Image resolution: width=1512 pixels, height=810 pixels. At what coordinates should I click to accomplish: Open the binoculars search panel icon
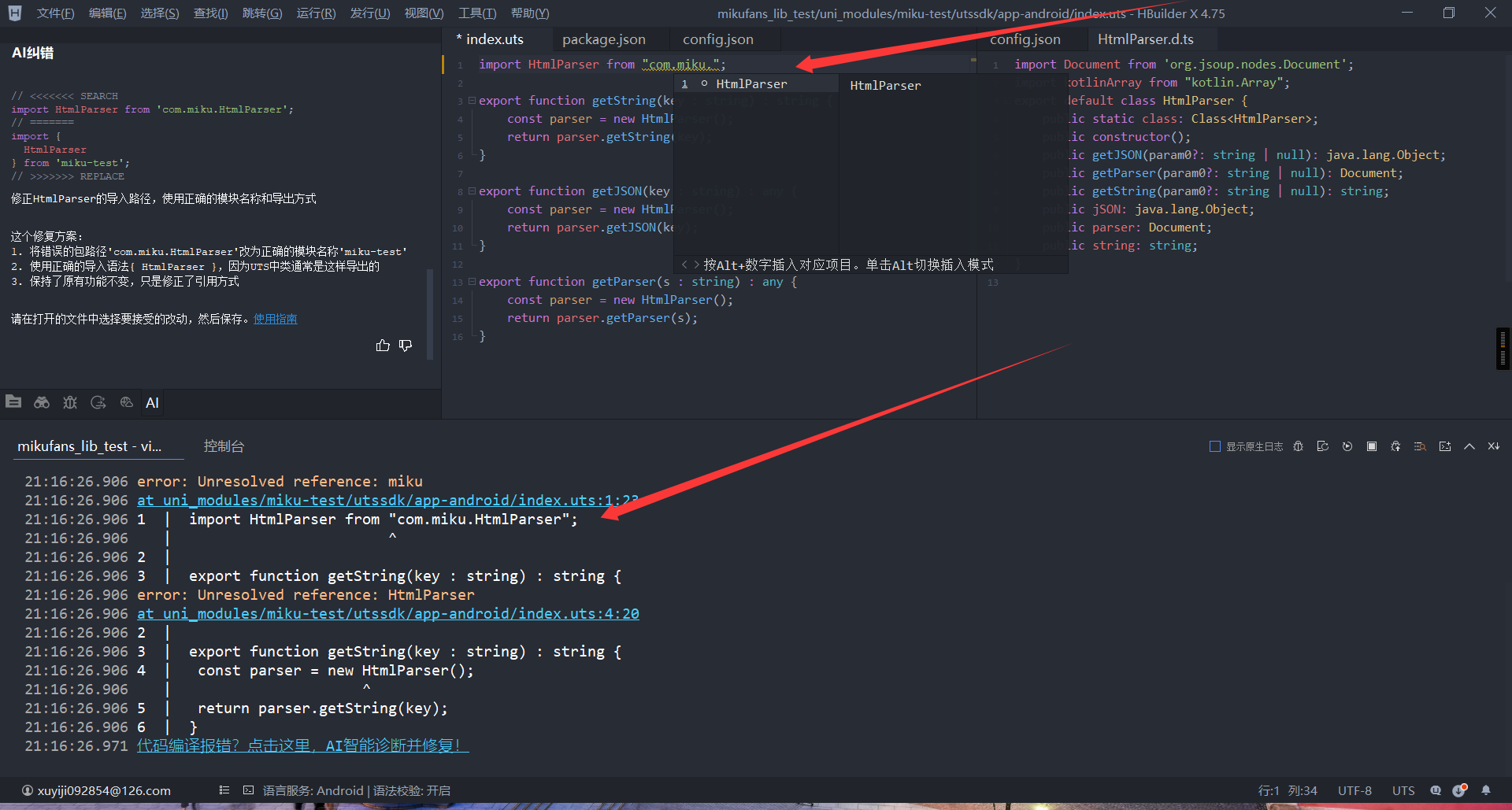(42, 402)
